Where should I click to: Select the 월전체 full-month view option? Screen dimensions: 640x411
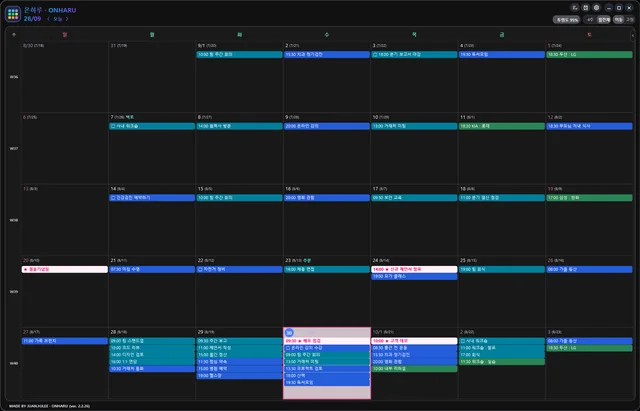(x=604, y=20)
